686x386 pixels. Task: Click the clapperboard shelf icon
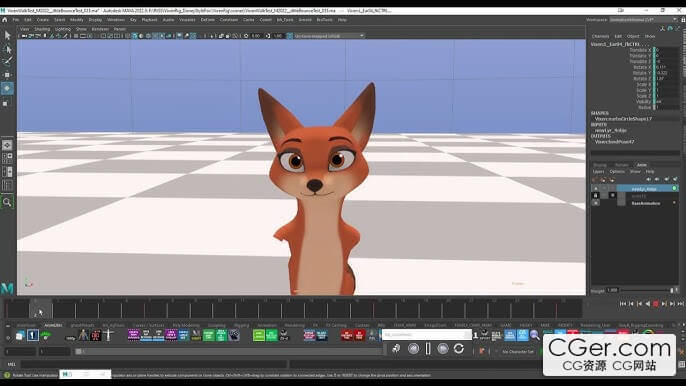234,336
